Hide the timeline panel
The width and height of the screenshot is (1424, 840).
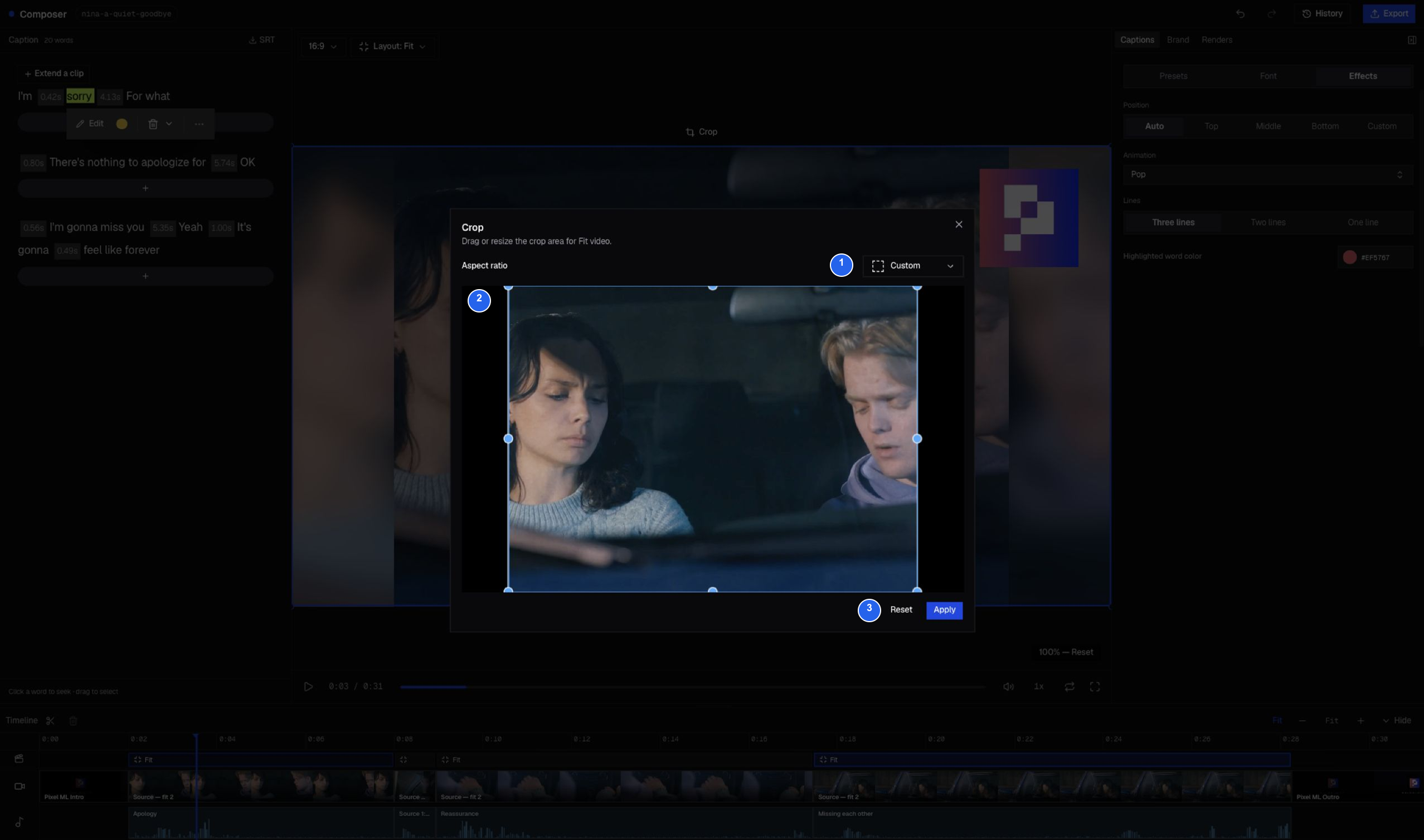[x=1396, y=721]
